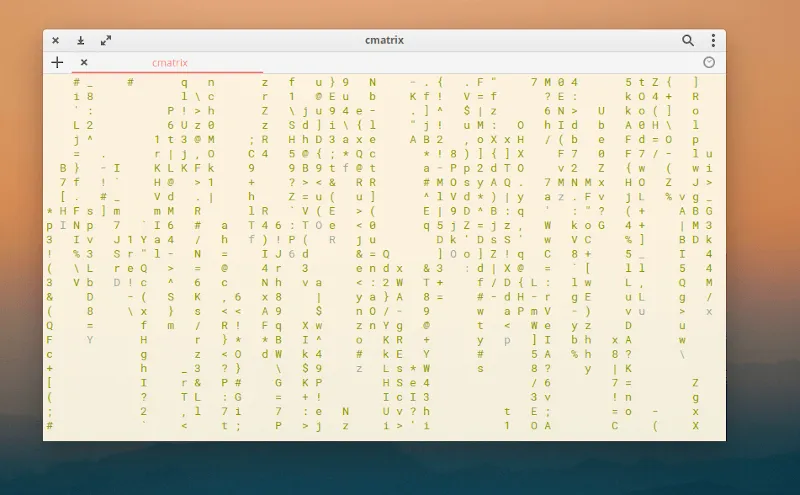This screenshot has height=495, width=800.
Task: Click desktop background left of the terminal
Action: pos(20,250)
